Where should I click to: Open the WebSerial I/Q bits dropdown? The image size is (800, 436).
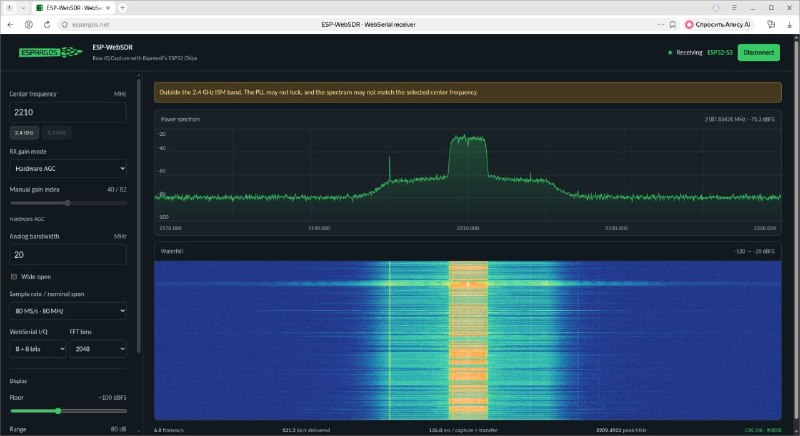point(38,349)
